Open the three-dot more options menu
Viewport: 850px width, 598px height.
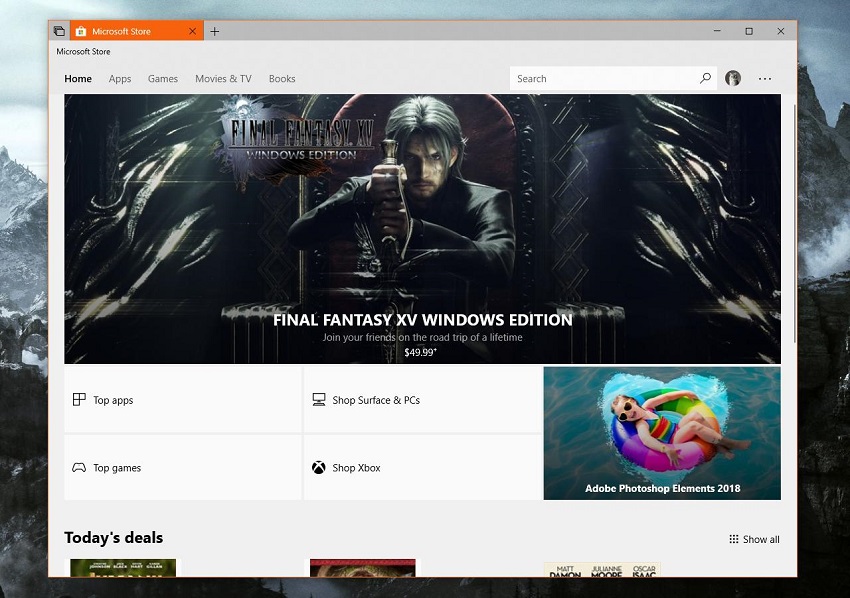click(765, 79)
